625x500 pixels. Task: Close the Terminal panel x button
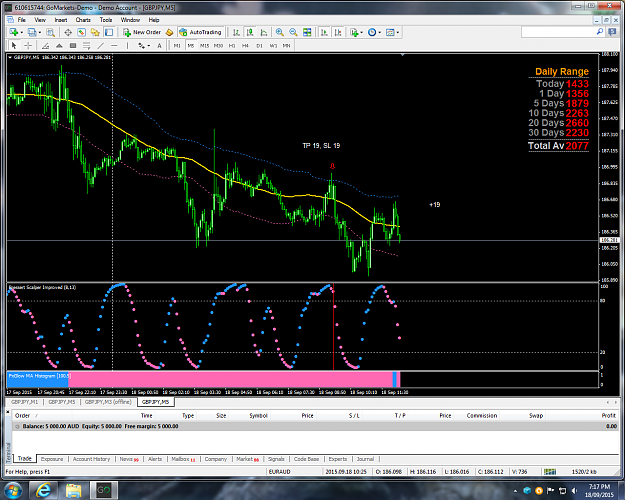(x=8, y=411)
